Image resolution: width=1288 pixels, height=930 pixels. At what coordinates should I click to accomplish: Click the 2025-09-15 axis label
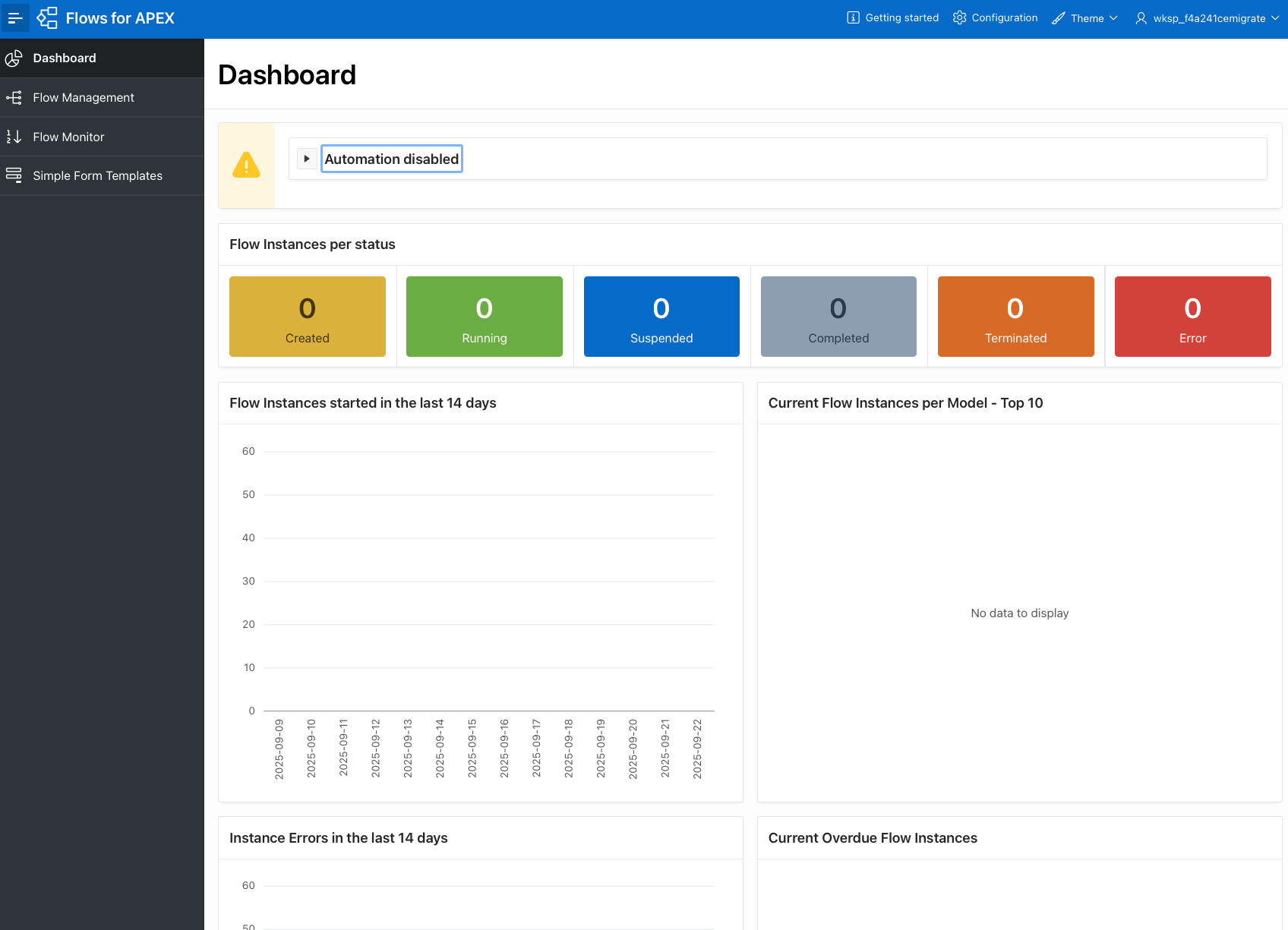tap(472, 749)
